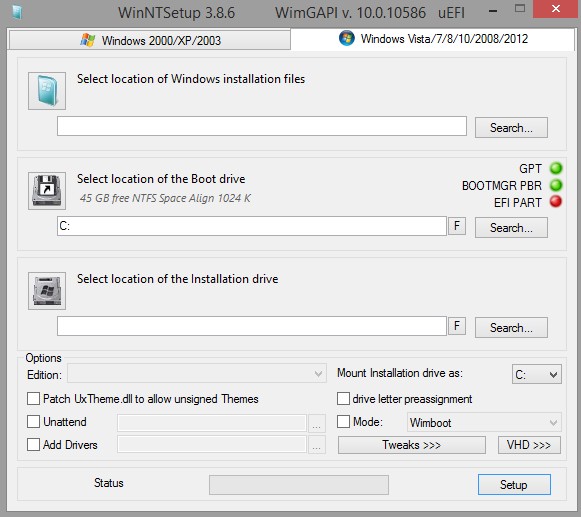581x517 pixels.
Task: Open the Mount Installation drive letter dropdown
Action: pyautogui.click(x=537, y=374)
